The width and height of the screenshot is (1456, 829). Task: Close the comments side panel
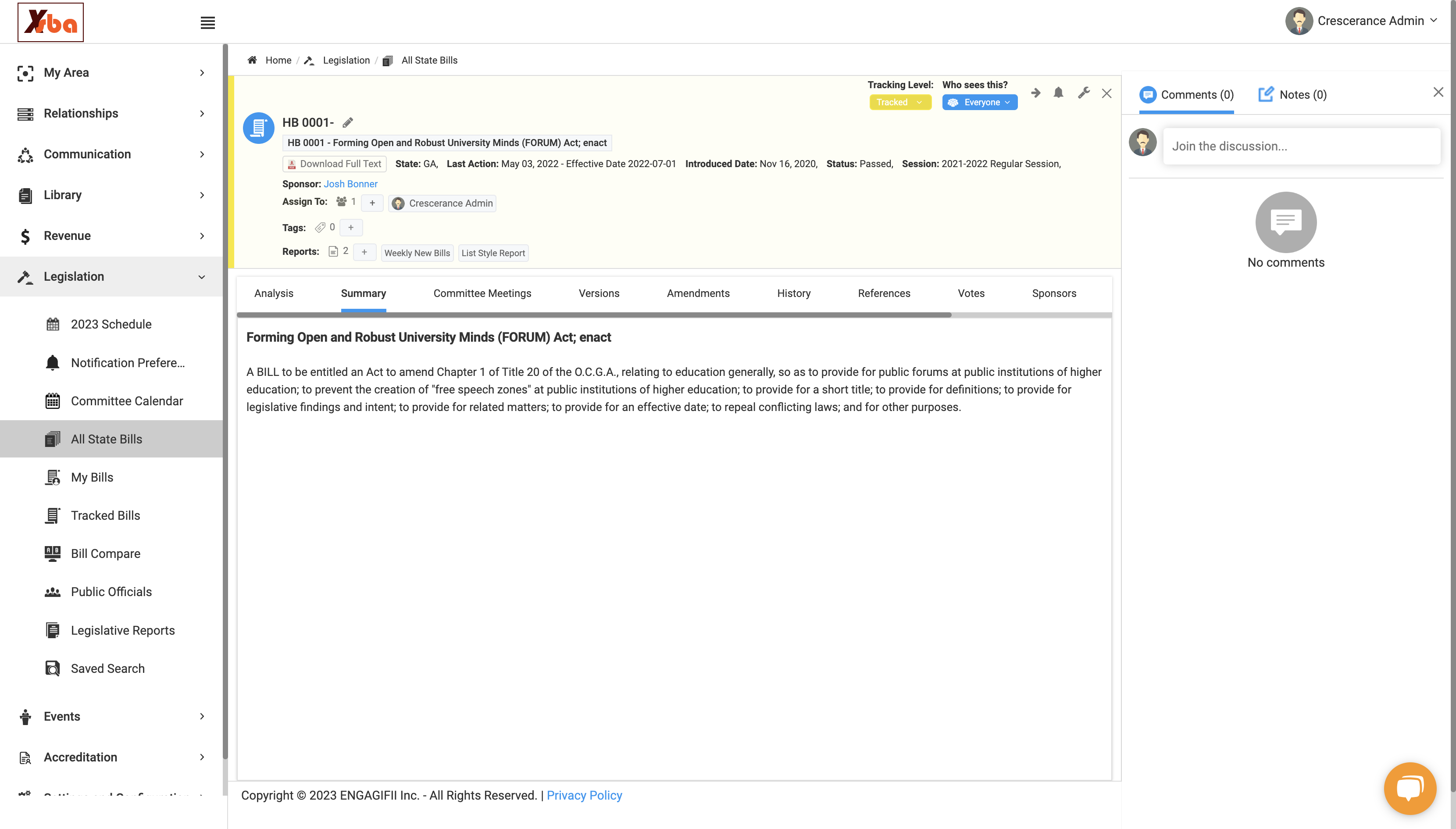coord(1438,92)
